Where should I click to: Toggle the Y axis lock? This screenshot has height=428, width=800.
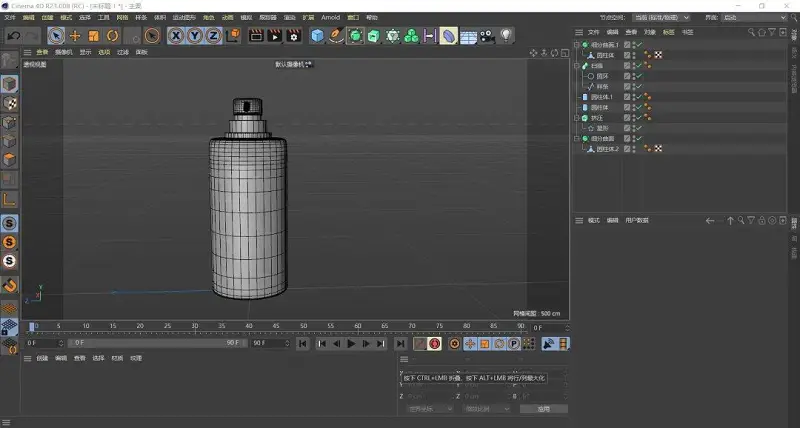click(x=195, y=36)
